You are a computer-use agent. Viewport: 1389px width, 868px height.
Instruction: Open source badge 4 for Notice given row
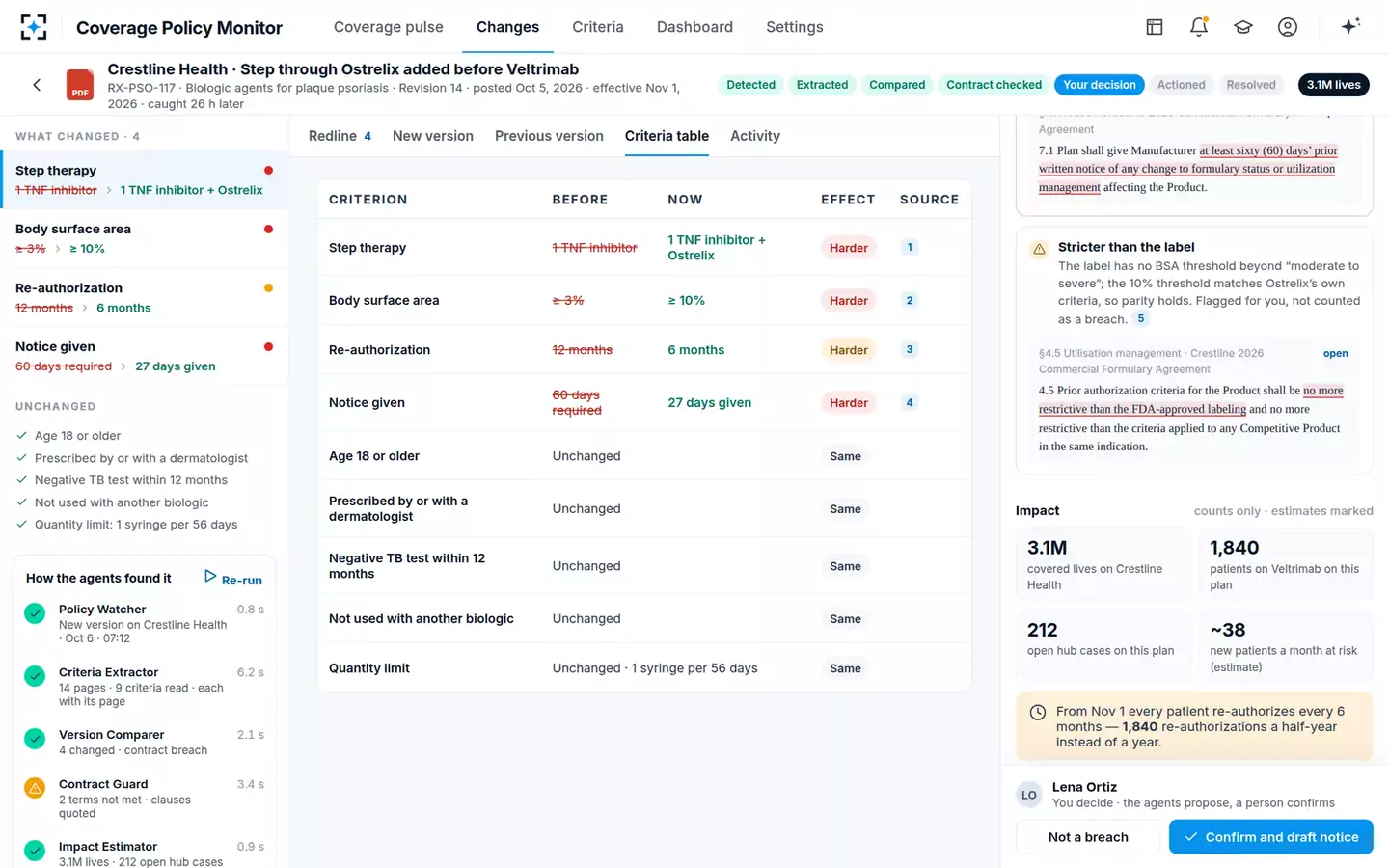coord(910,402)
